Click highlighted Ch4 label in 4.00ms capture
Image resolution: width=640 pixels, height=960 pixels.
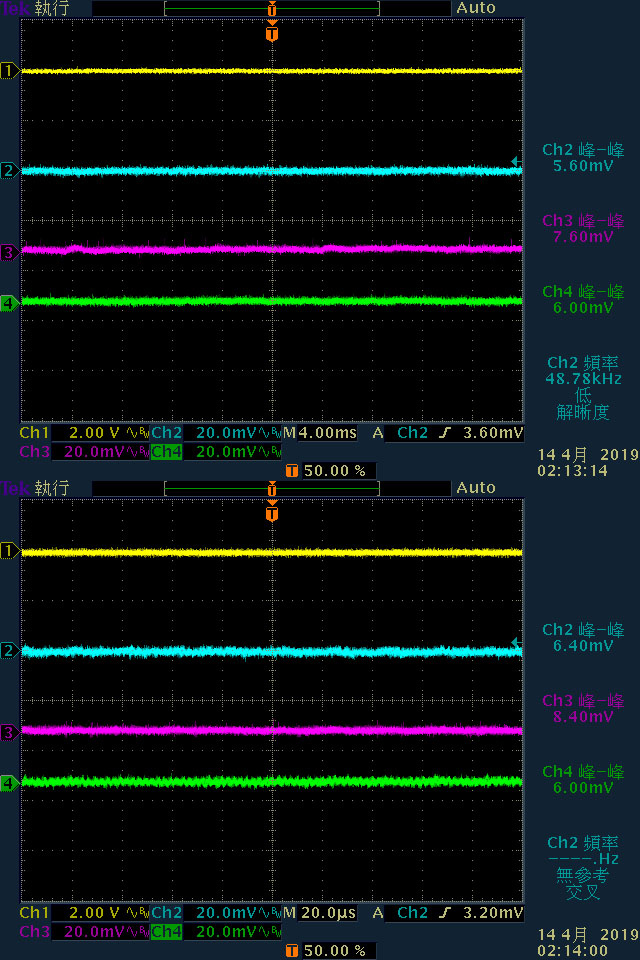coord(166,452)
